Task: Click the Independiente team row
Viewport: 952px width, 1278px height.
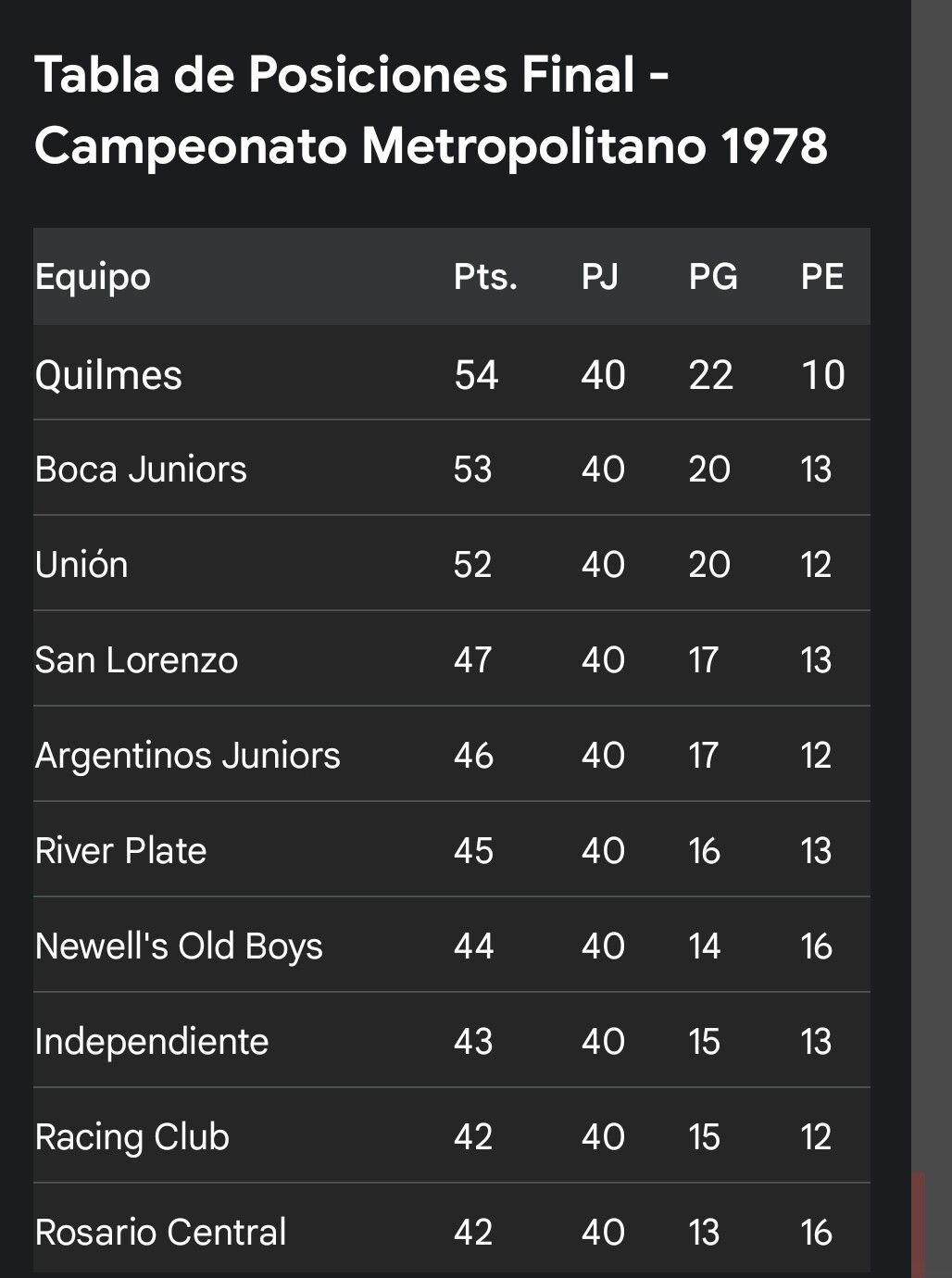Action: 452,1041
